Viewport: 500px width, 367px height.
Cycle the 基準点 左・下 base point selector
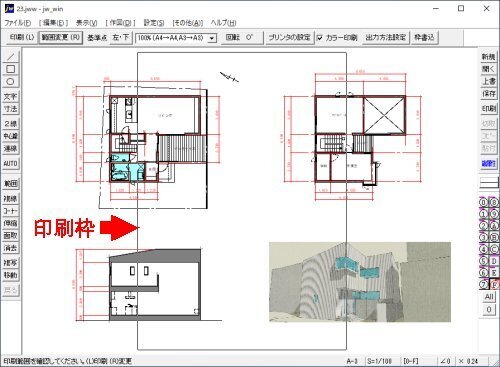point(120,37)
